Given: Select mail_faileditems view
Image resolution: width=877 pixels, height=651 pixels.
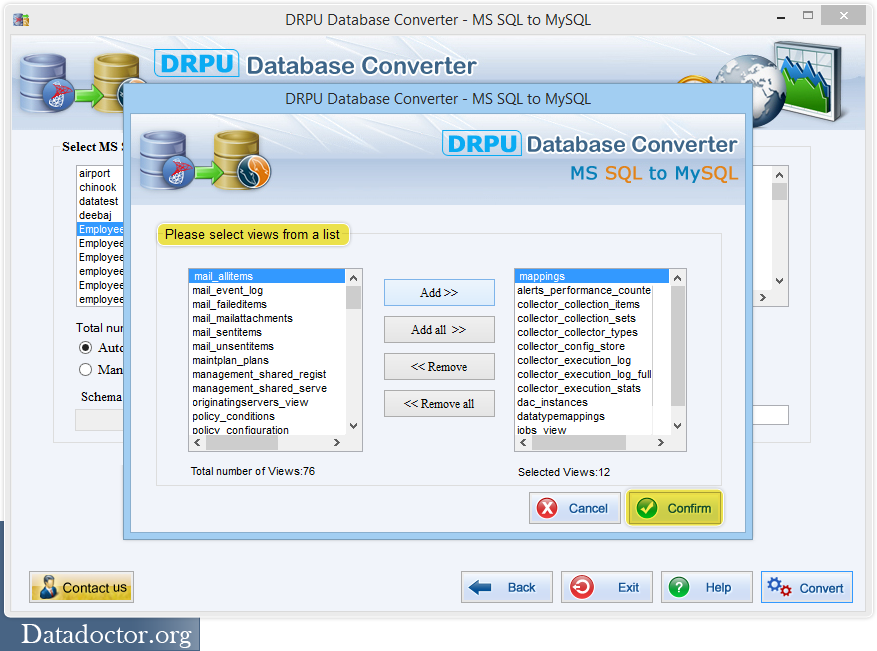Looking at the screenshot, I should [267, 304].
